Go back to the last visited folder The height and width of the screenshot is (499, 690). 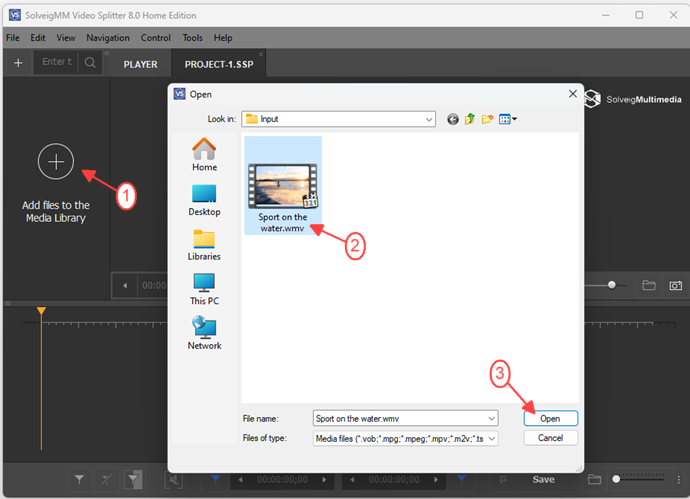(x=452, y=119)
